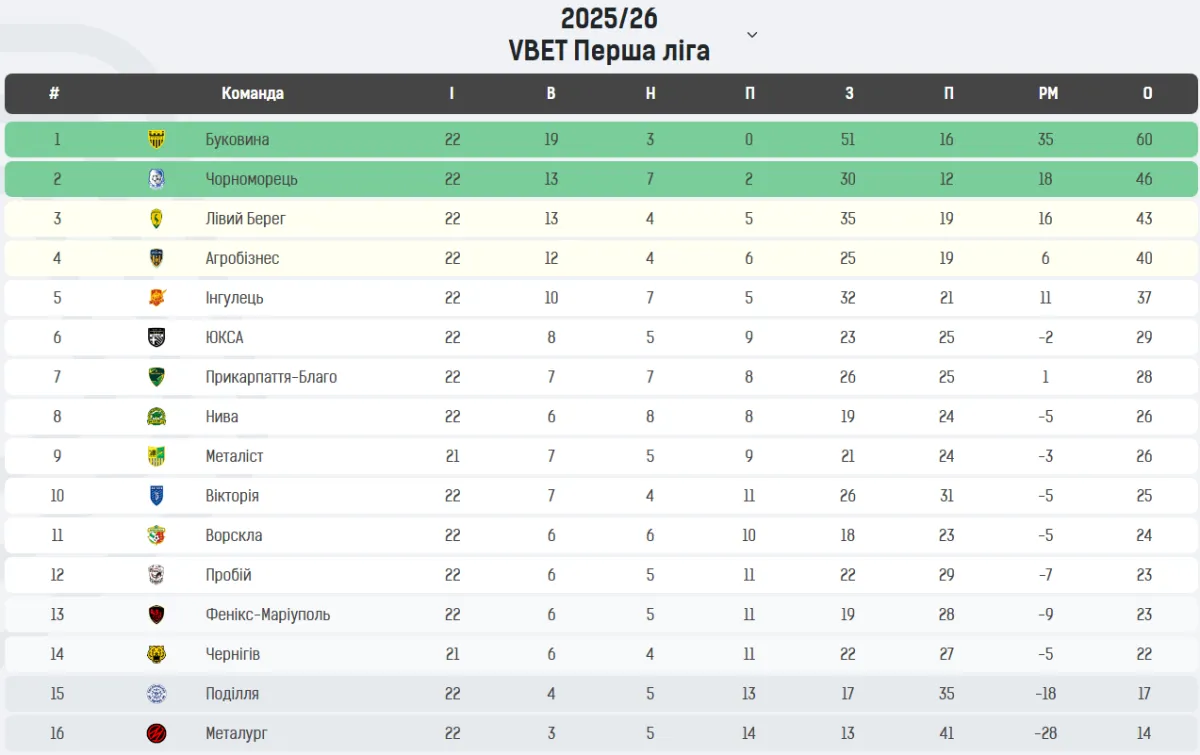The width and height of the screenshot is (1200, 755).
Task: Select the Нива team name
Action: 222,416
